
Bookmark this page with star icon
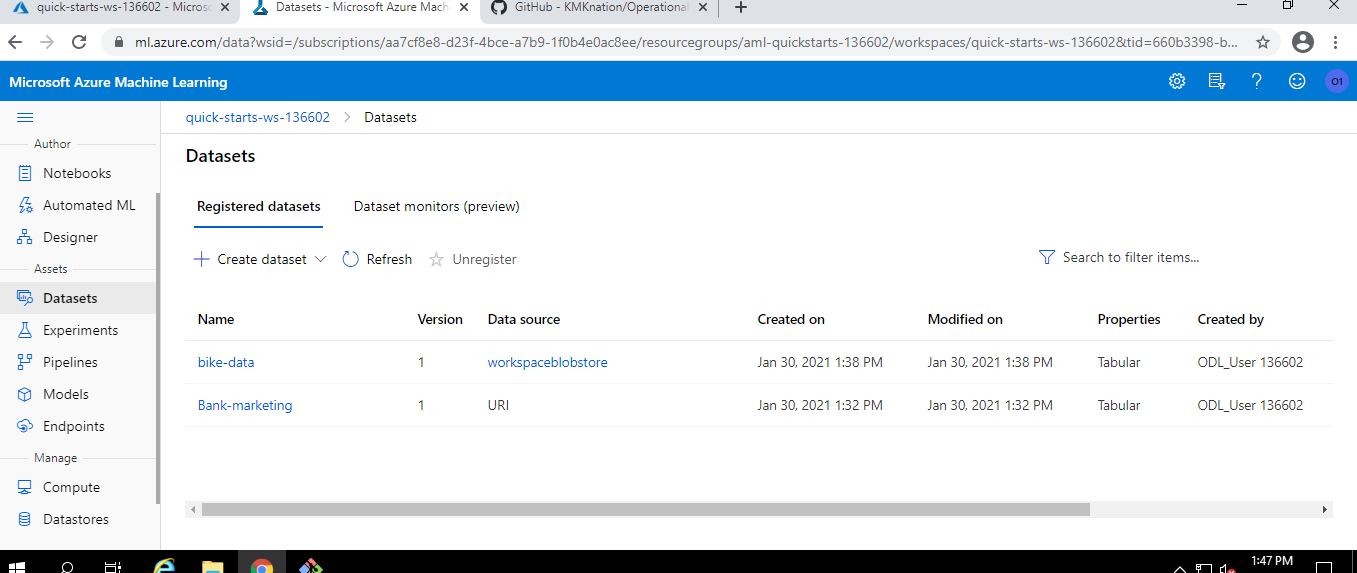(1263, 43)
